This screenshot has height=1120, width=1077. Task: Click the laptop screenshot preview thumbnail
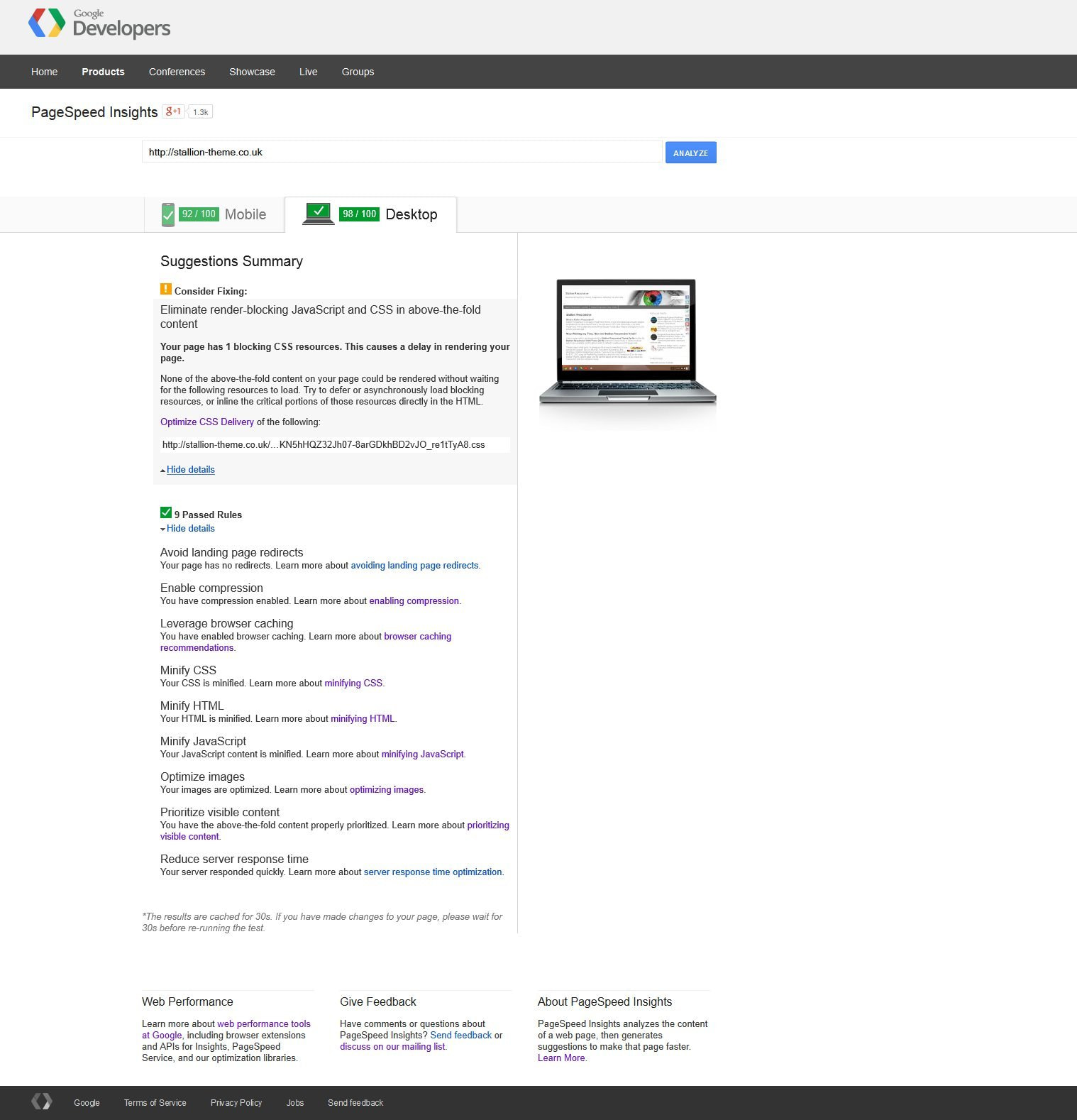tap(627, 342)
